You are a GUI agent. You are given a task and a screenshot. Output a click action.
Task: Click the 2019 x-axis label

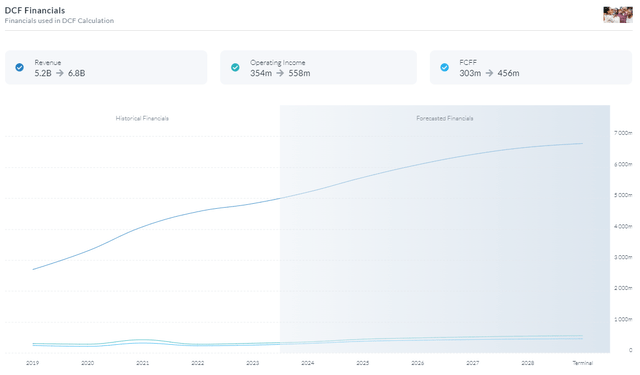tap(33, 363)
